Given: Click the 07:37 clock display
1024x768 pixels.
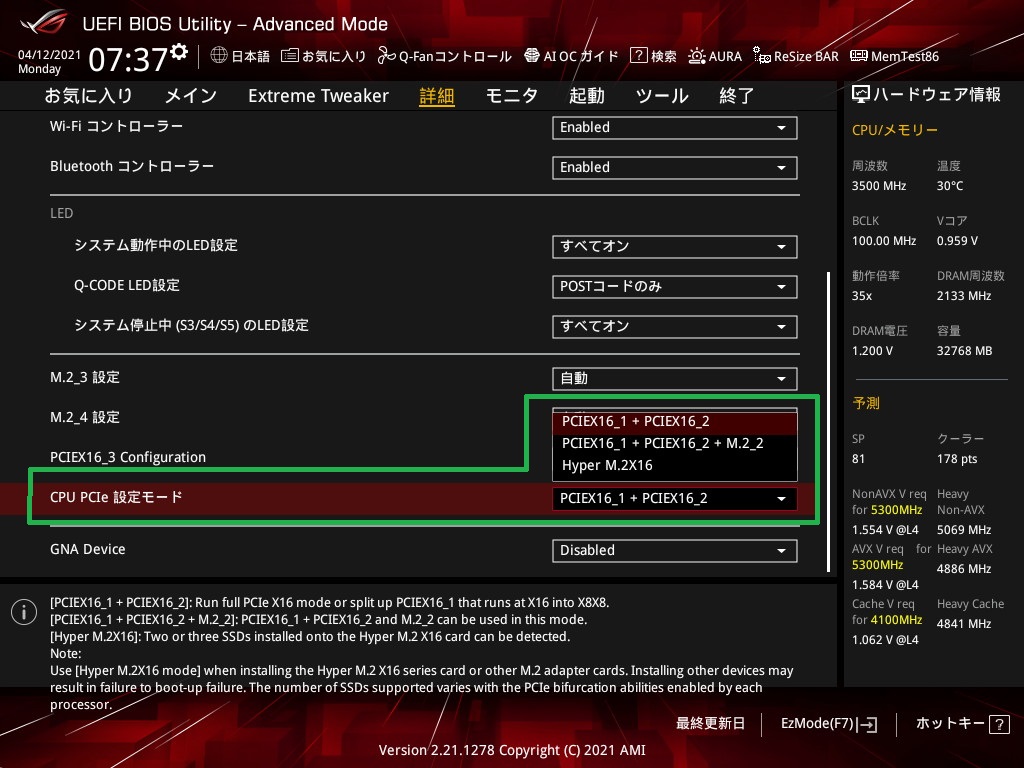Looking at the screenshot, I should (x=128, y=59).
